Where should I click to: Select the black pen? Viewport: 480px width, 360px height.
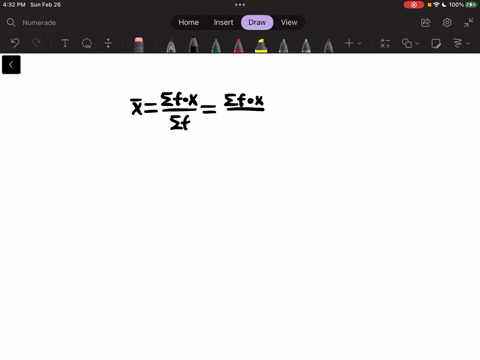[x=194, y=44]
